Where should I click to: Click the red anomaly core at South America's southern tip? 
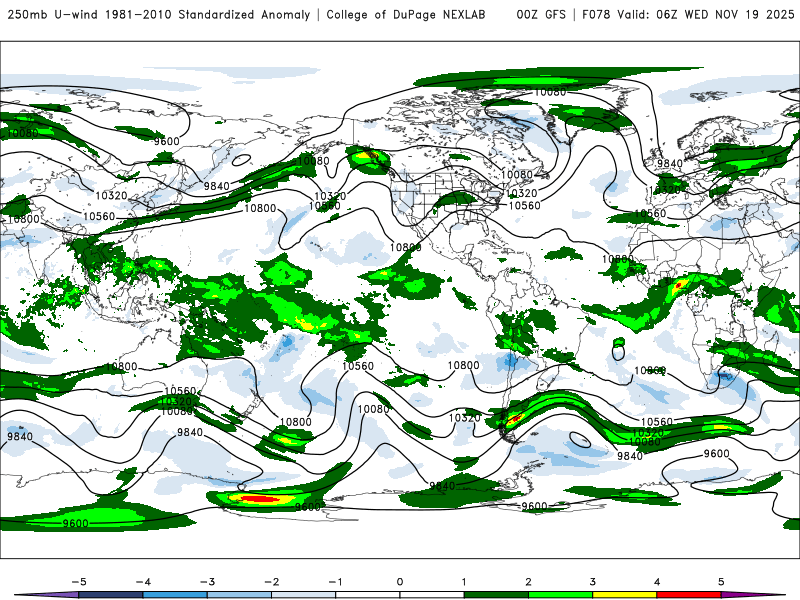pyautogui.click(x=514, y=419)
